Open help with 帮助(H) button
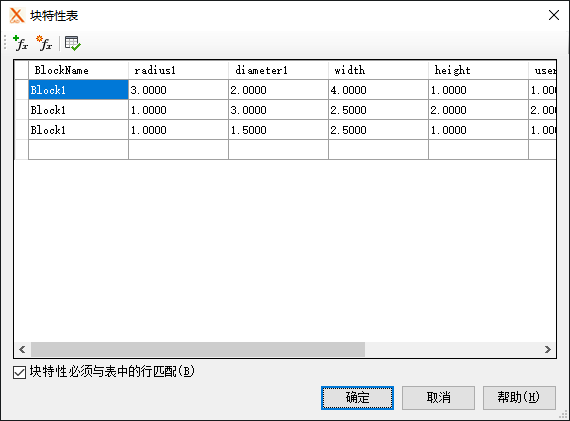This screenshot has width=570, height=421. click(519, 398)
